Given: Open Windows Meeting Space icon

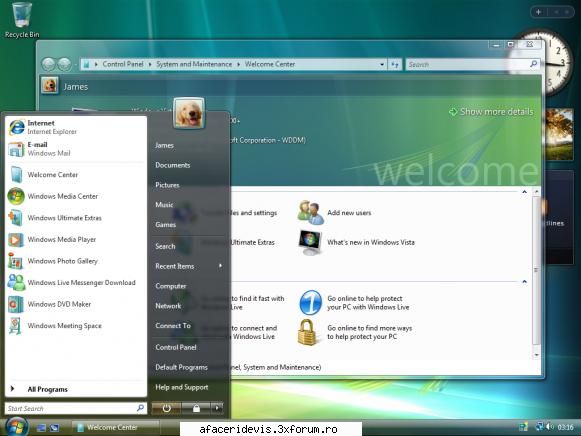Looking at the screenshot, I should tap(16, 326).
